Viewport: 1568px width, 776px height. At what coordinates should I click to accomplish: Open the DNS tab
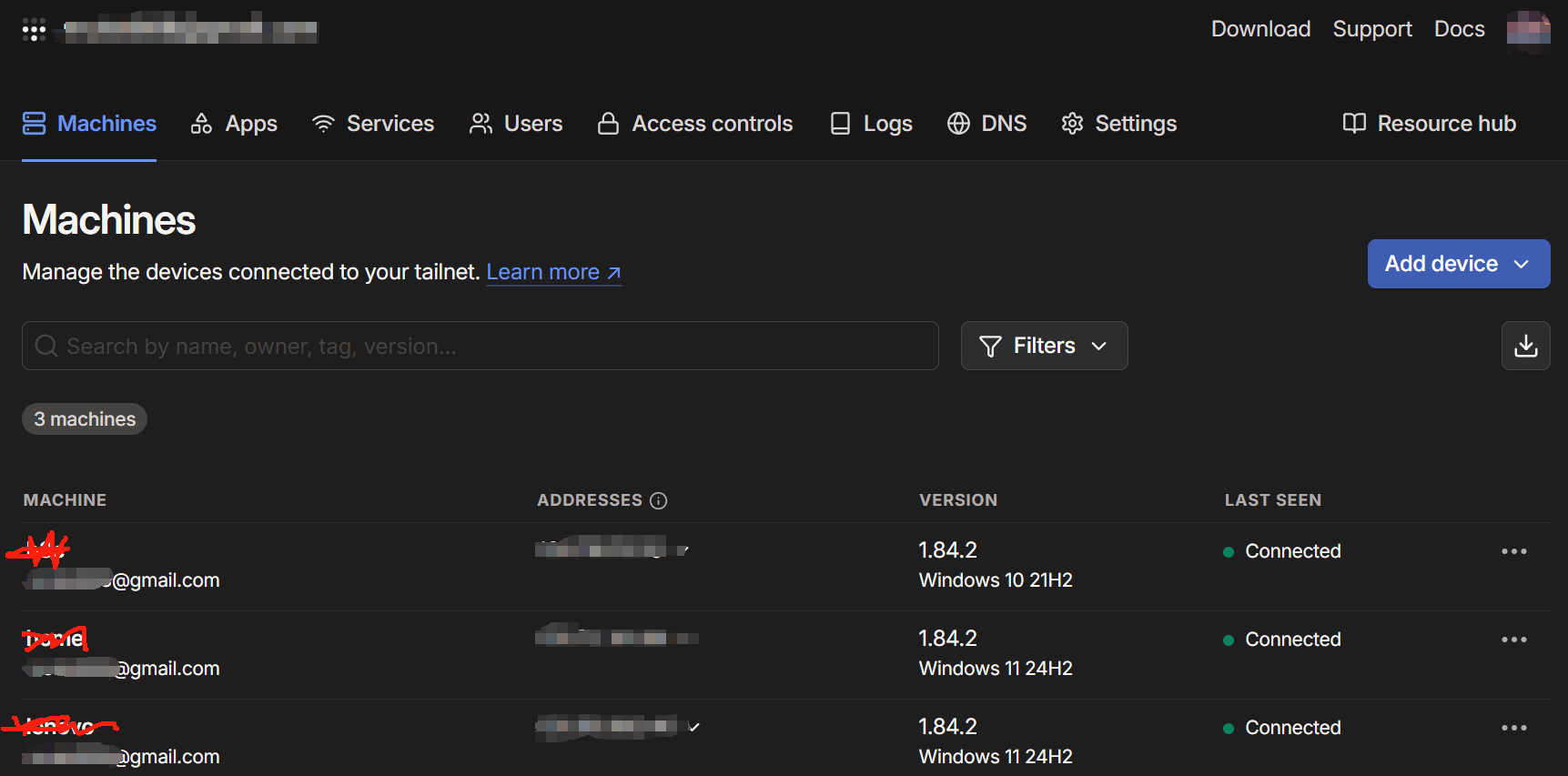986,124
